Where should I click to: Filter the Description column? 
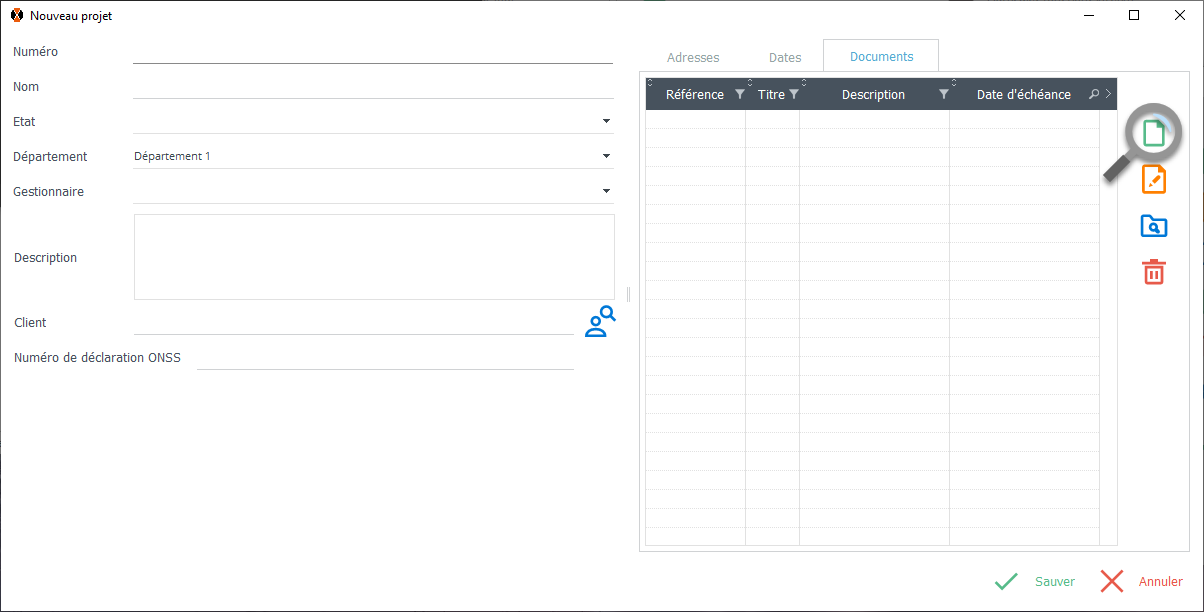click(944, 95)
